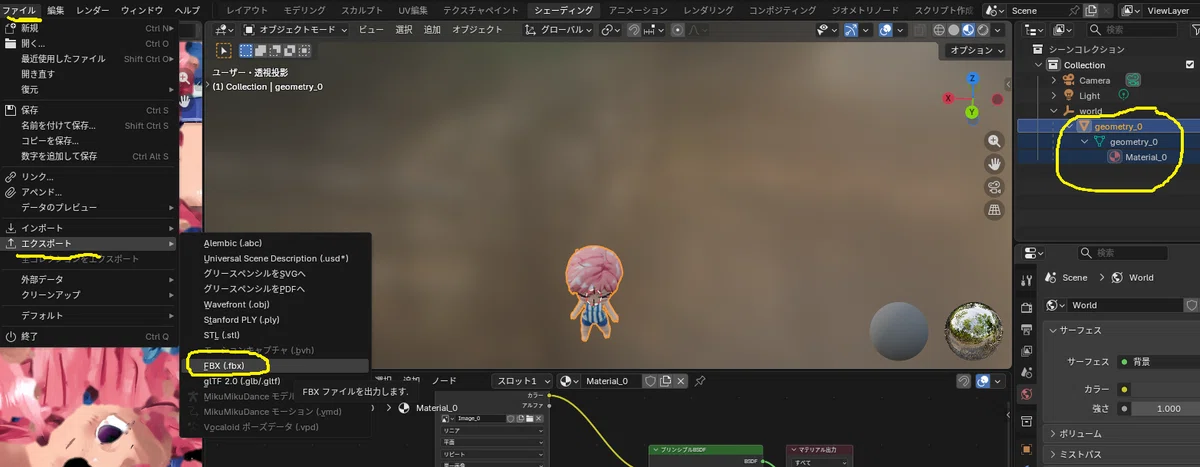Expand the Camera item in the outliner
This screenshot has height=467, width=1200.
tap(1053, 80)
